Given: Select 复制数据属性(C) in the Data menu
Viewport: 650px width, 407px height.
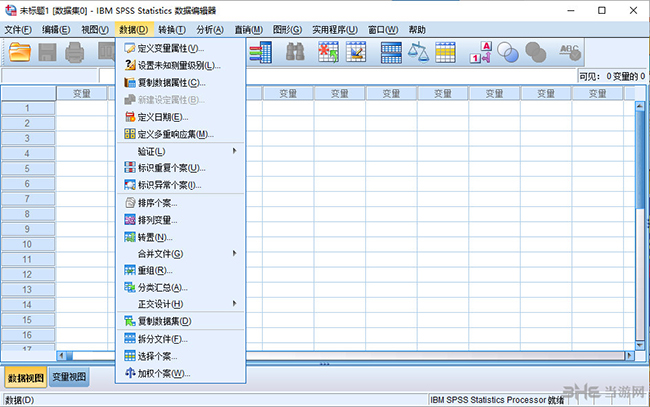Looking at the screenshot, I should tap(181, 83).
